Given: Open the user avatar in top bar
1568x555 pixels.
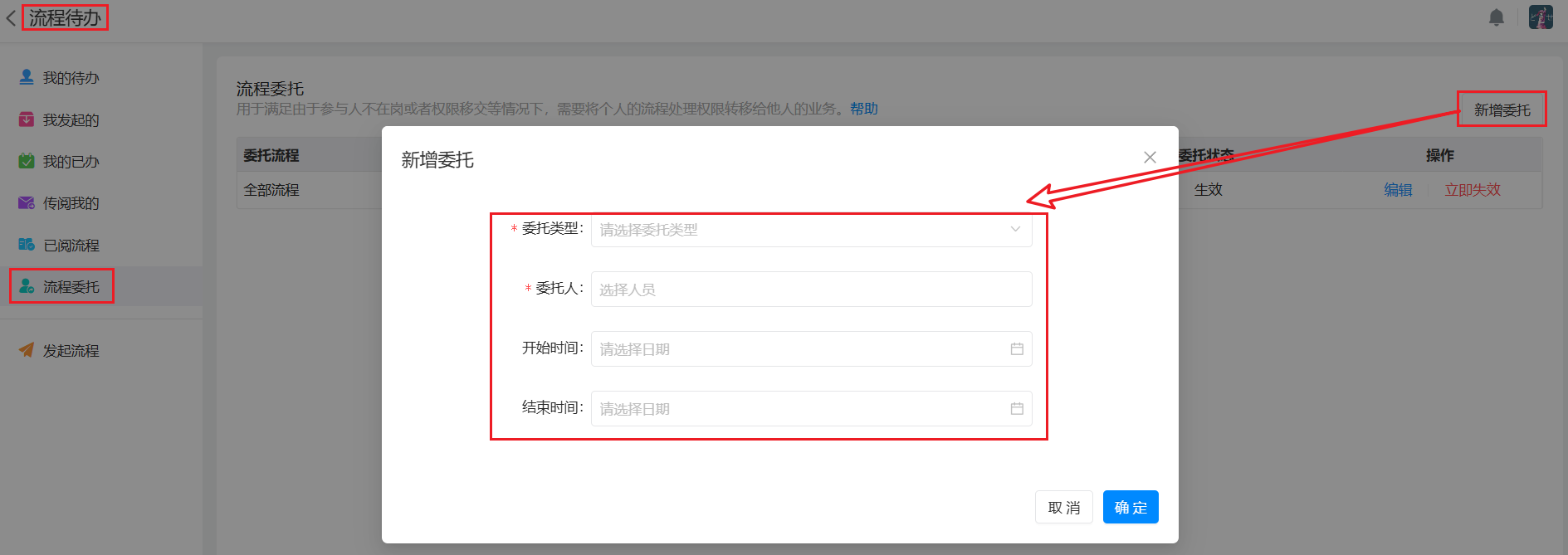Looking at the screenshot, I should click(1541, 17).
